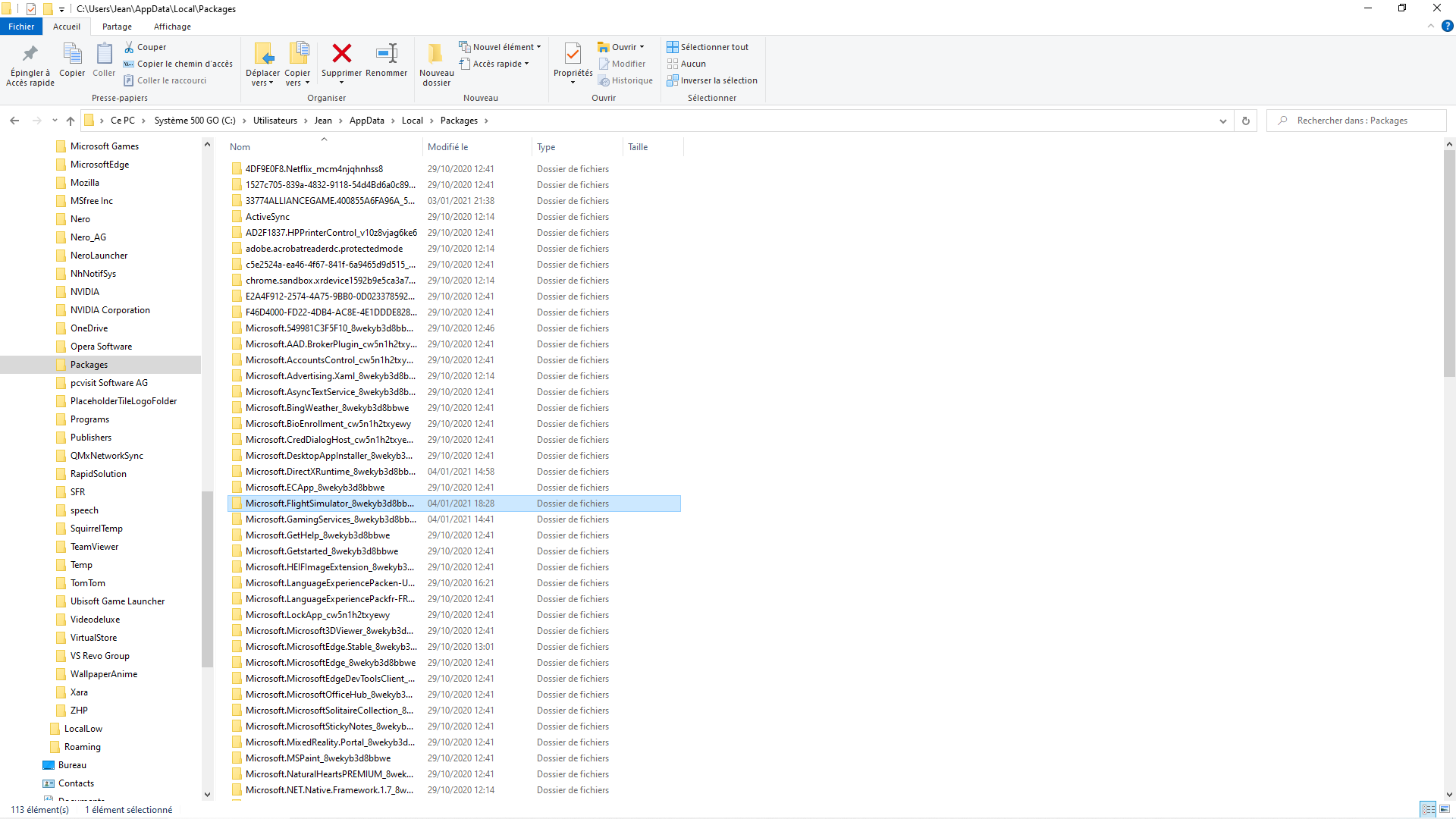Screen dimensions: 1456x819
Task: Click the help question mark icon
Action: pyautogui.click(x=1447, y=26)
